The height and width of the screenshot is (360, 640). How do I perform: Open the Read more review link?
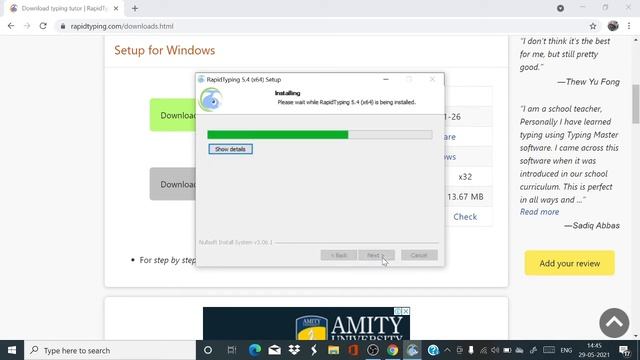pos(539,212)
